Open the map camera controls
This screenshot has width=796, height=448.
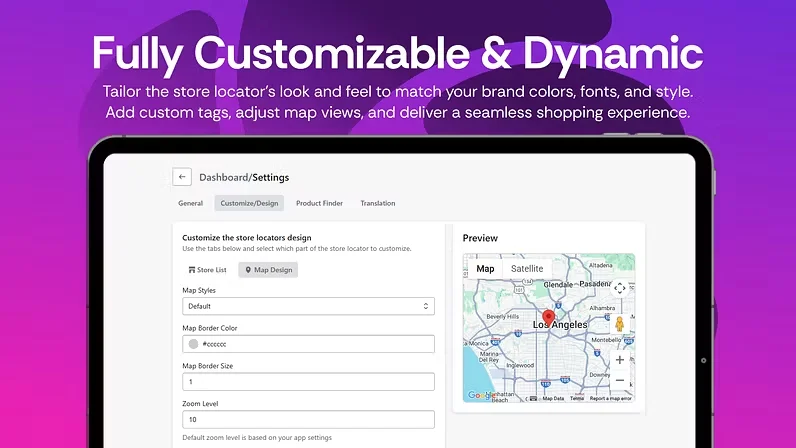click(x=620, y=288)
